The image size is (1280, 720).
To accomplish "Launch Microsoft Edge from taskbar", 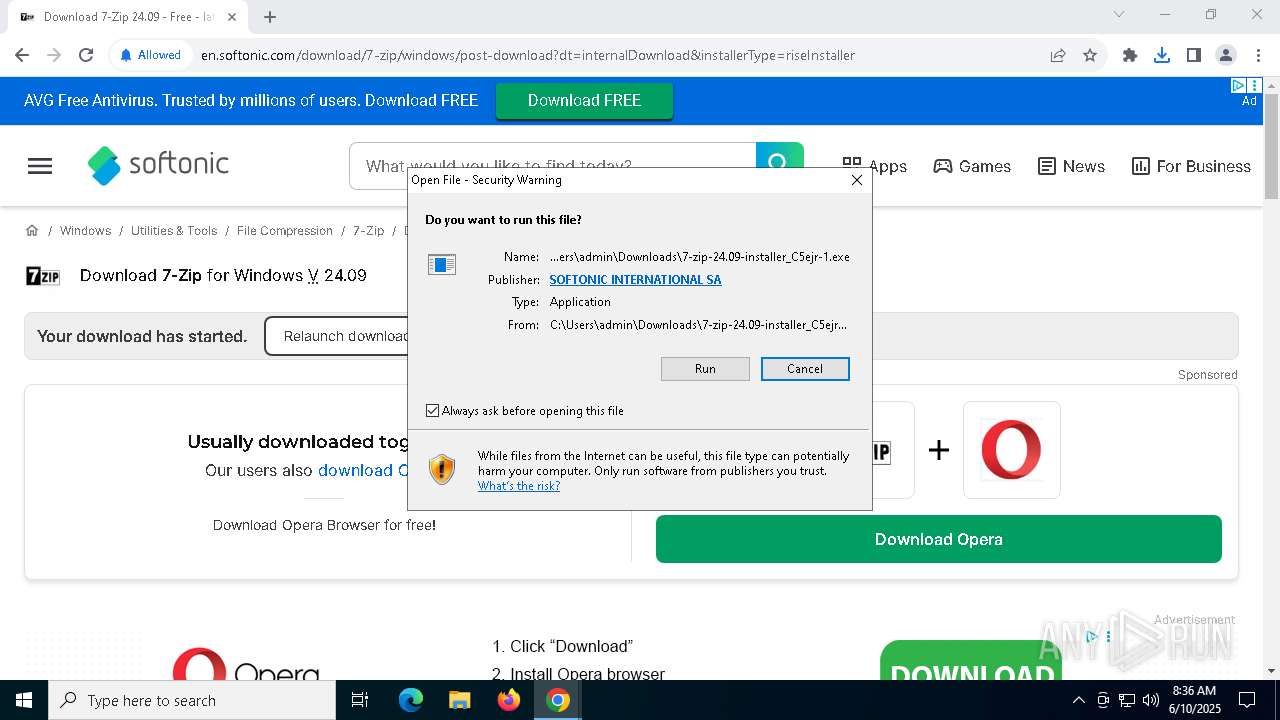I will pyautogui.click(x=411, y=700).
